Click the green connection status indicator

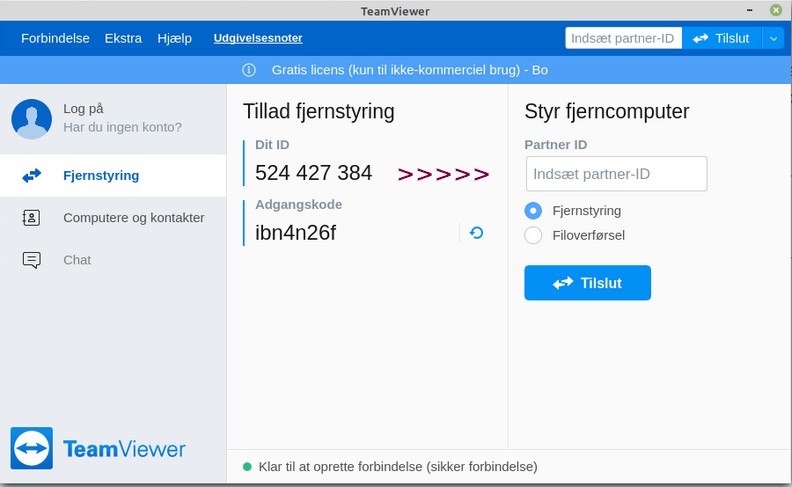(x=247, y=467)
